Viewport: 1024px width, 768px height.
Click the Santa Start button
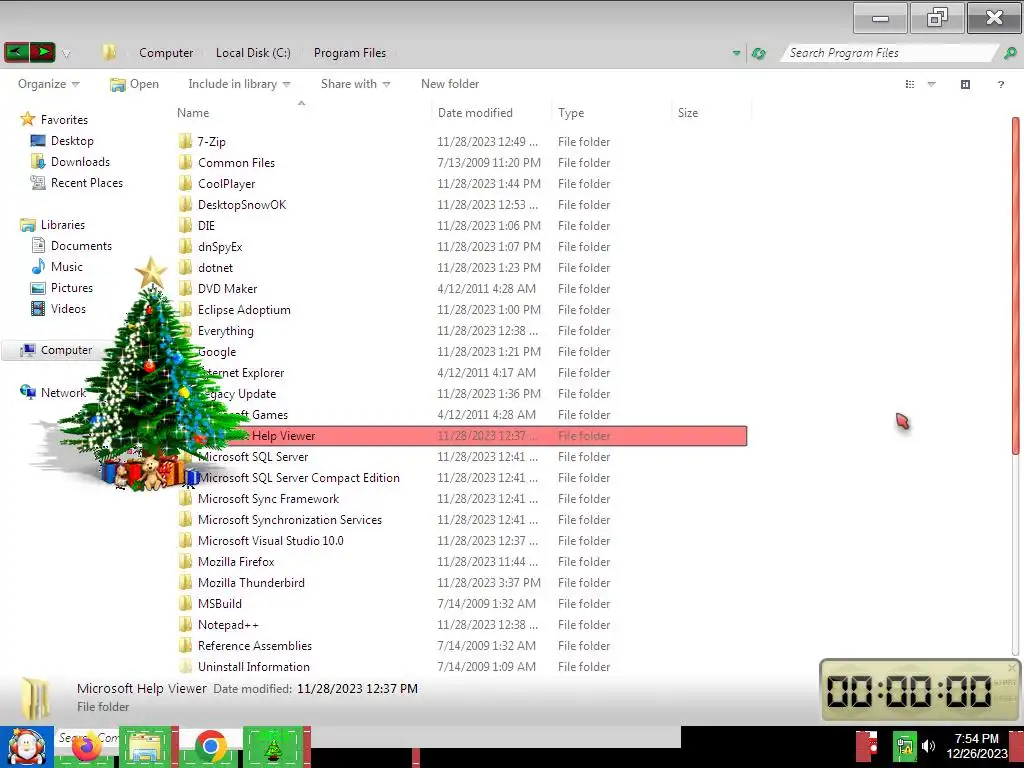[x=27, y=747]
